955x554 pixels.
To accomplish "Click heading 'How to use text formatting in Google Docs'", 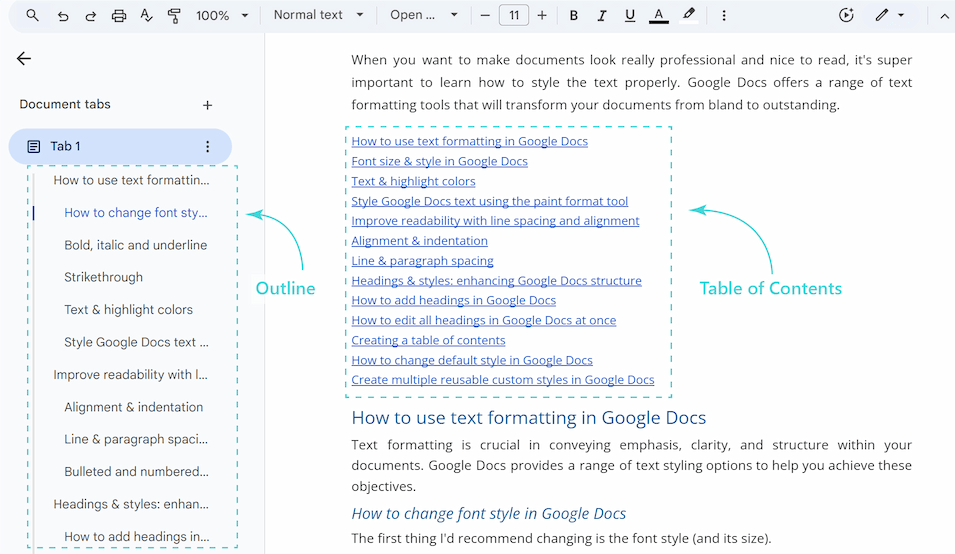I will [529, 418].
